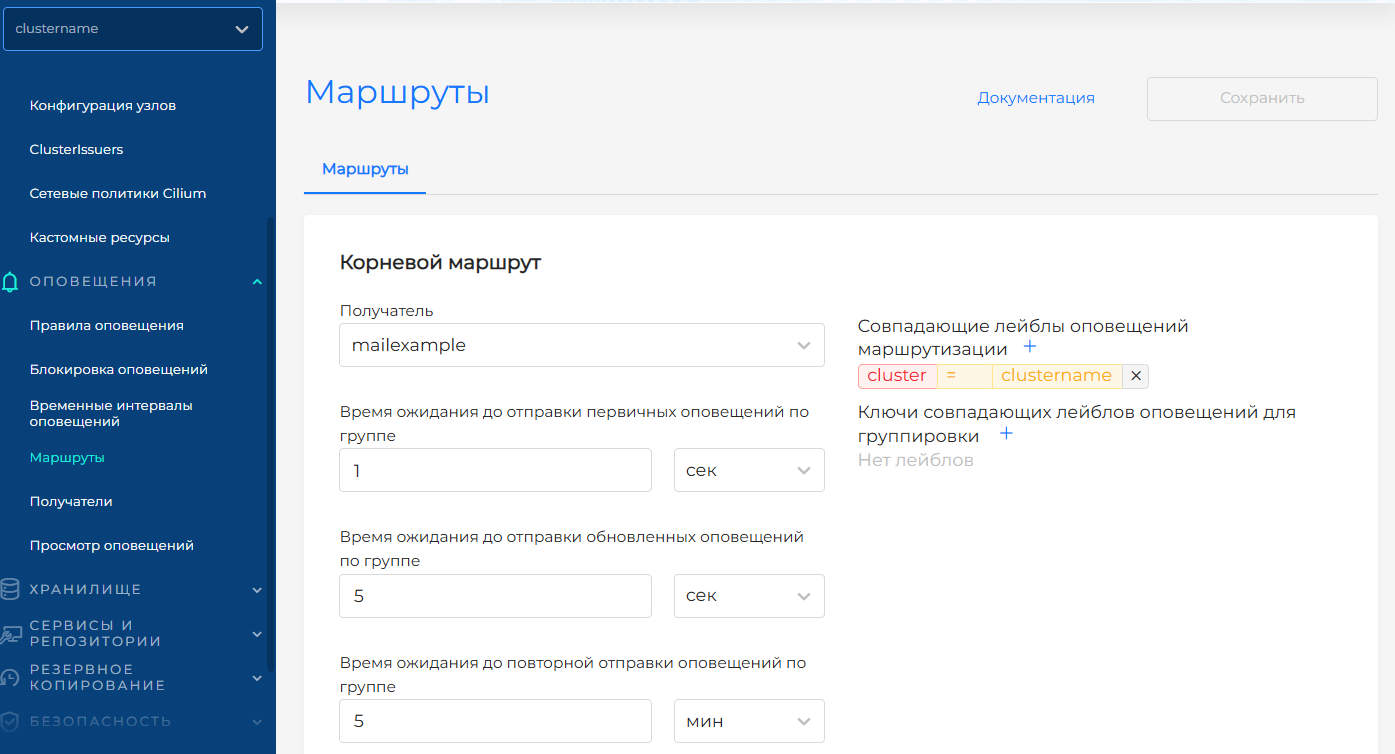Click the Резервное копирование section icon

(11, 678)
